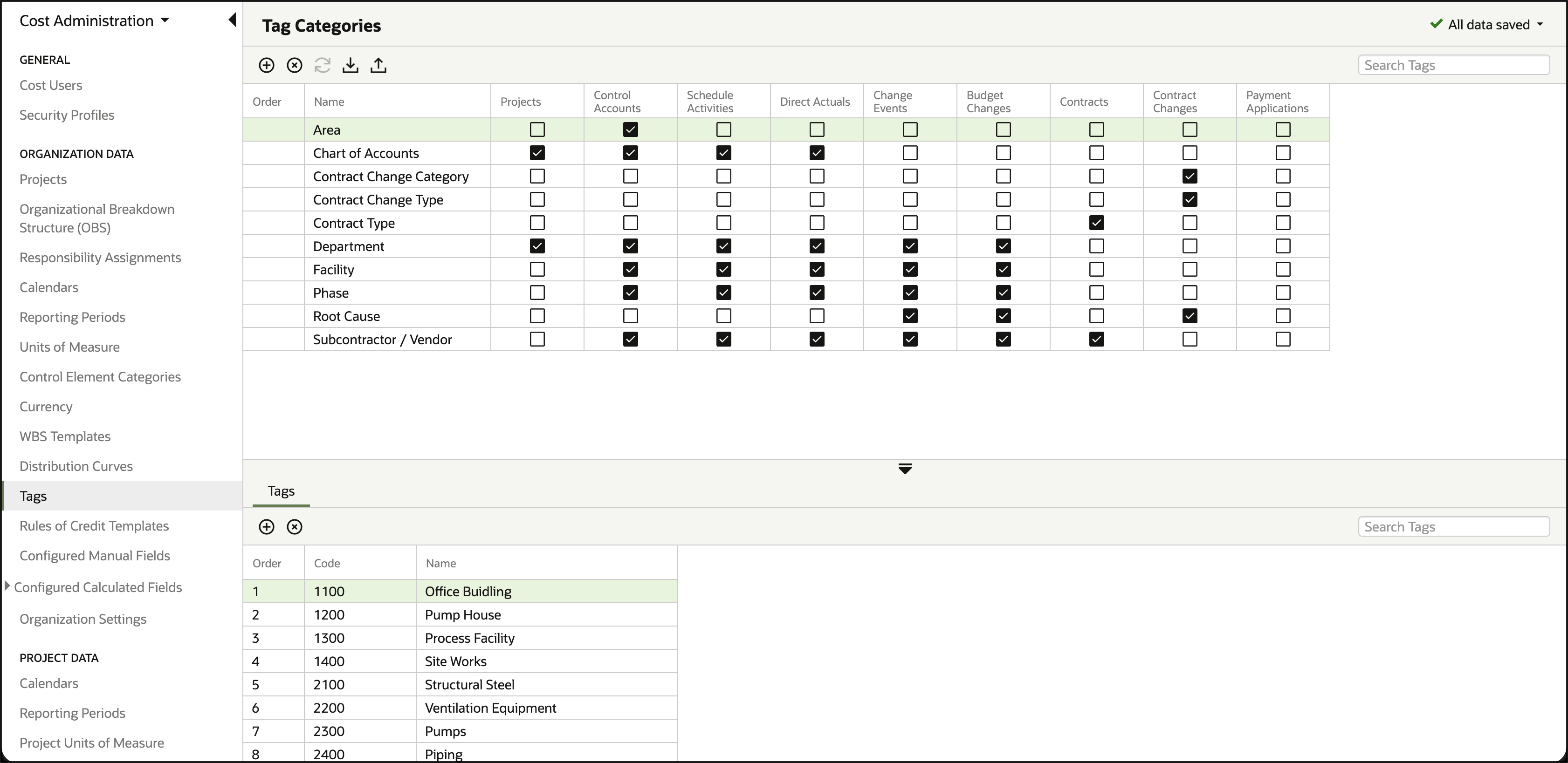
Task: Open WBS Templates
Action: pos(65,436)
